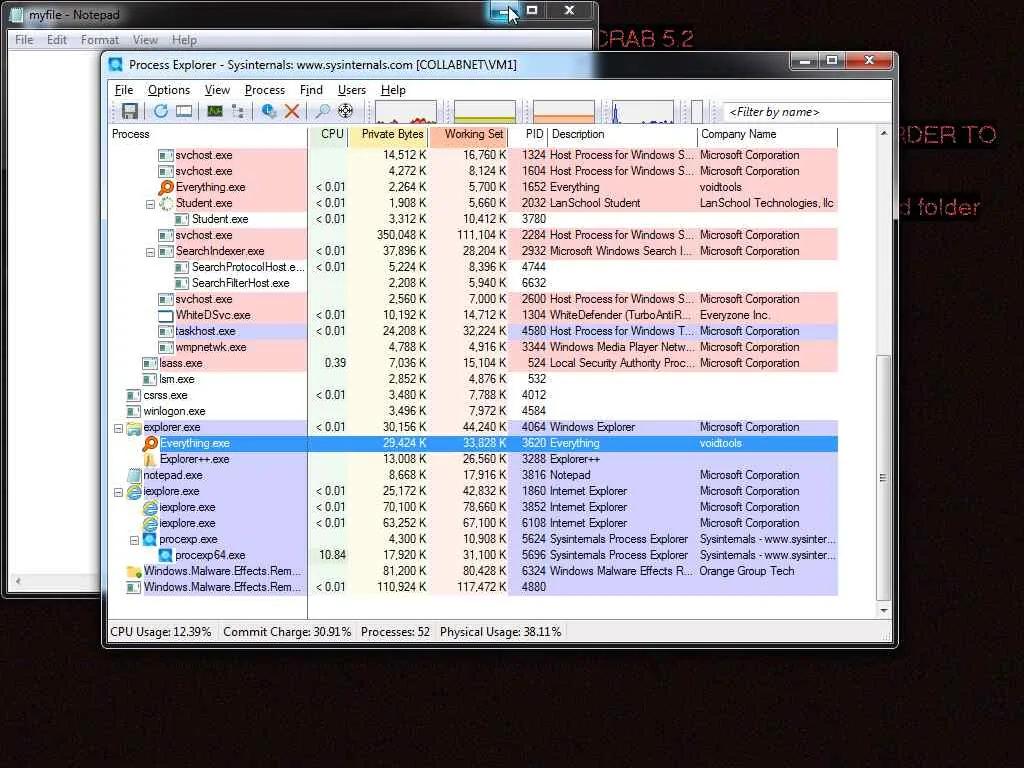Collapse the iexplore.exe parent tree node
1024x768 pixels.
pyautogui.click(x=118, y=492)
